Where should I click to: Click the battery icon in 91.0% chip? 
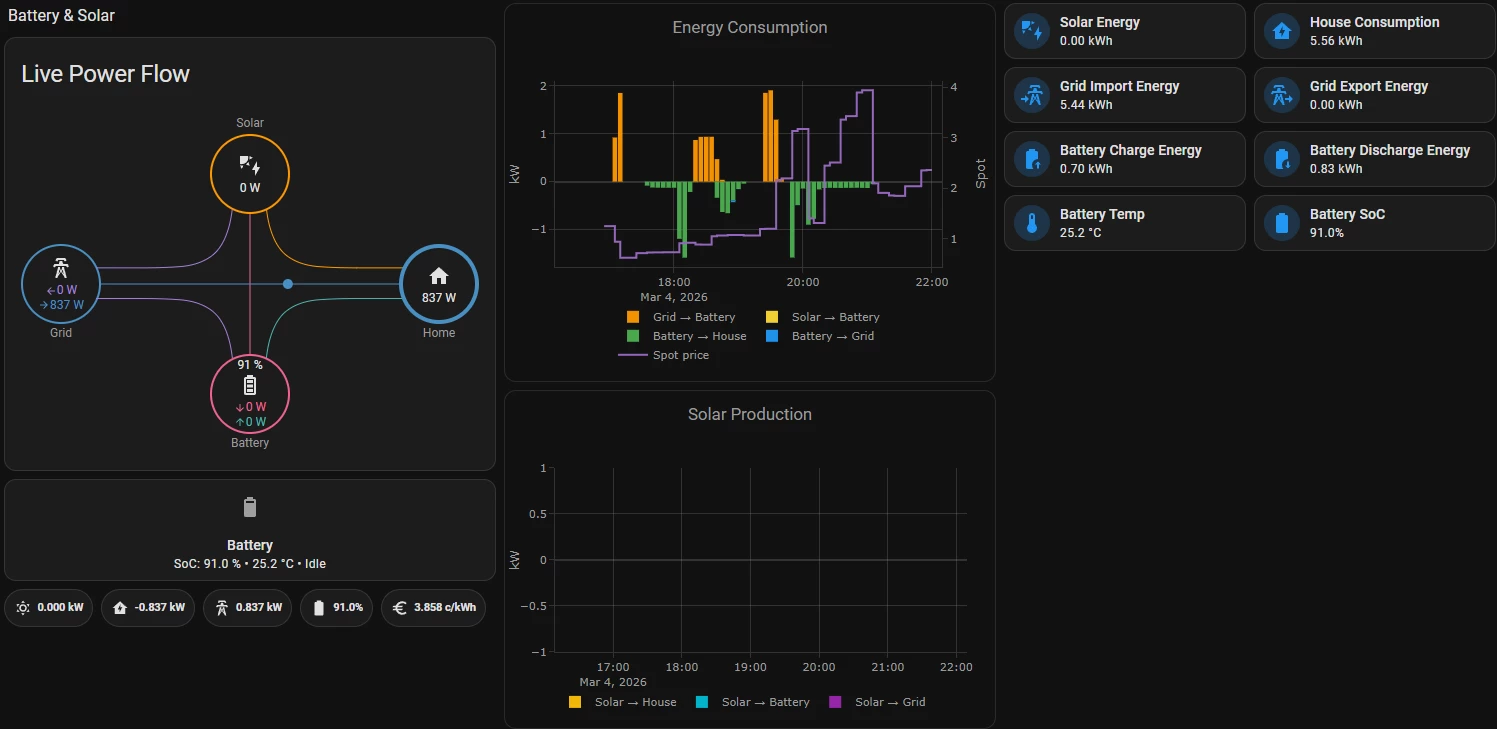point(319,607)
